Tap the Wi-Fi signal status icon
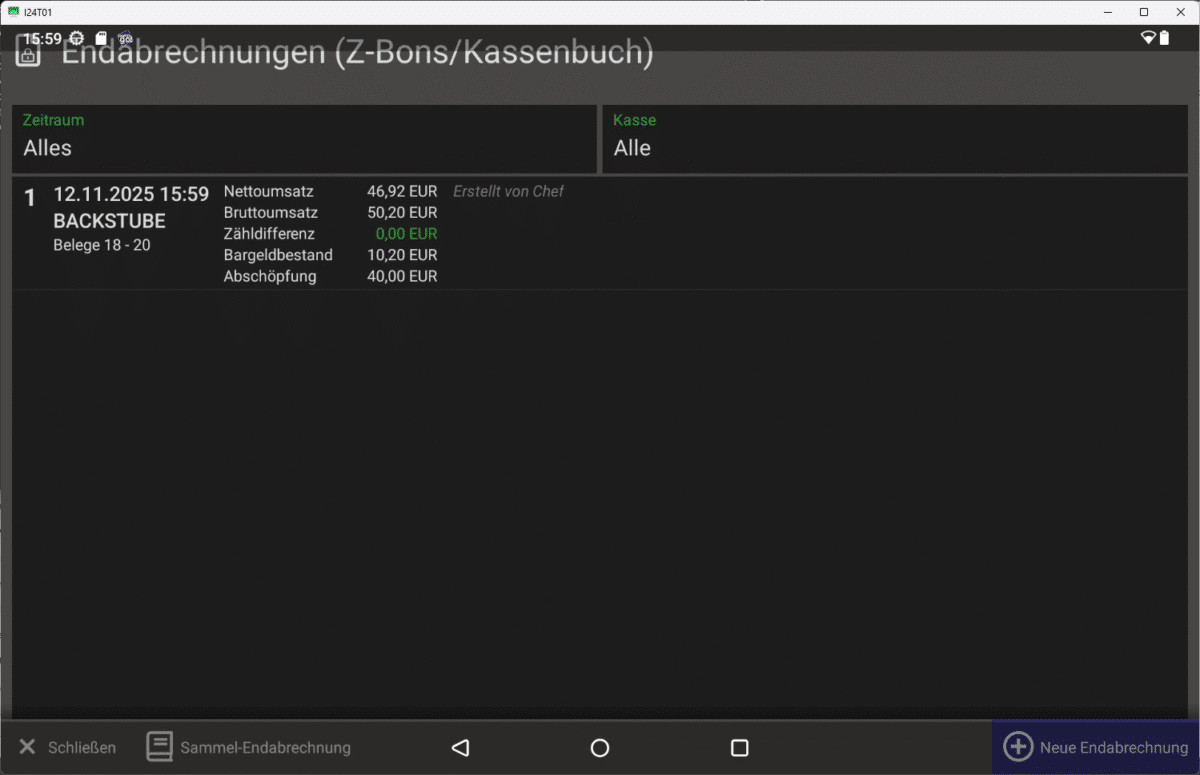Screen dimensions: 1200x775 (1148, 38)
